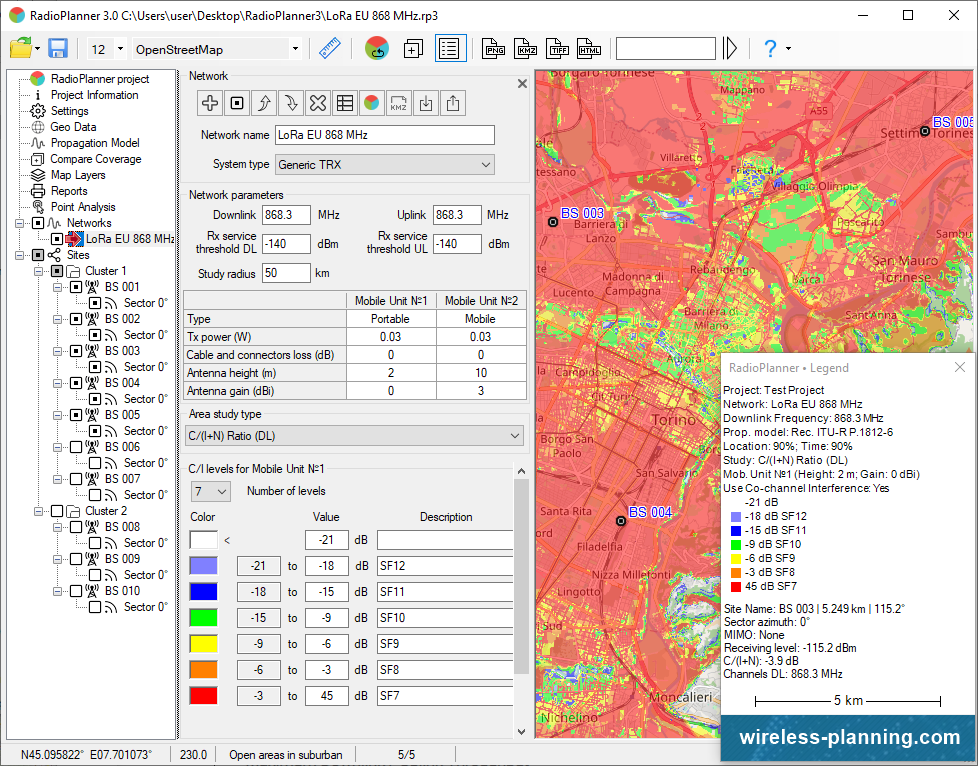Click the colored coverage circle icon in the Network toolbar
Image resolution: width=978 pixels, height=766 pixels.
click(x=372, y=103)
